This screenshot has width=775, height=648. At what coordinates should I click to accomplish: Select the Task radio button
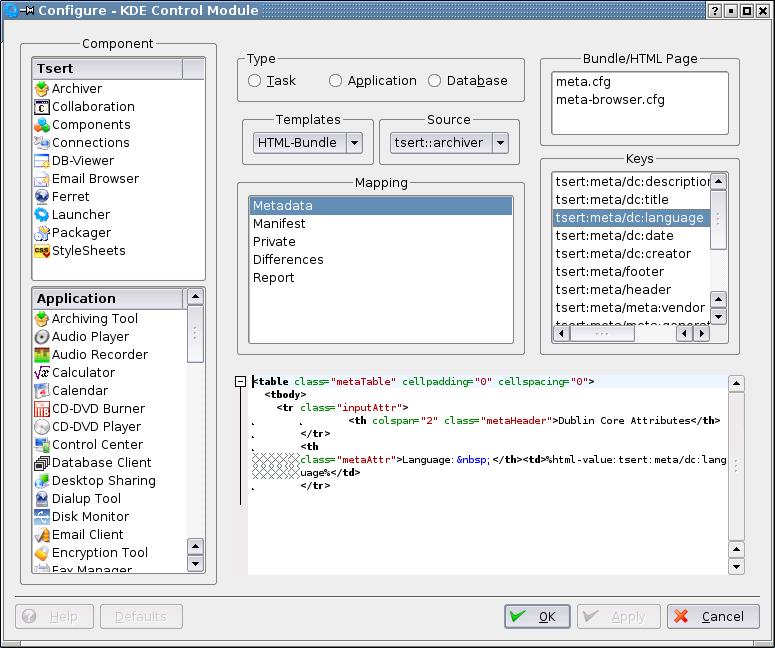point(255,81)
